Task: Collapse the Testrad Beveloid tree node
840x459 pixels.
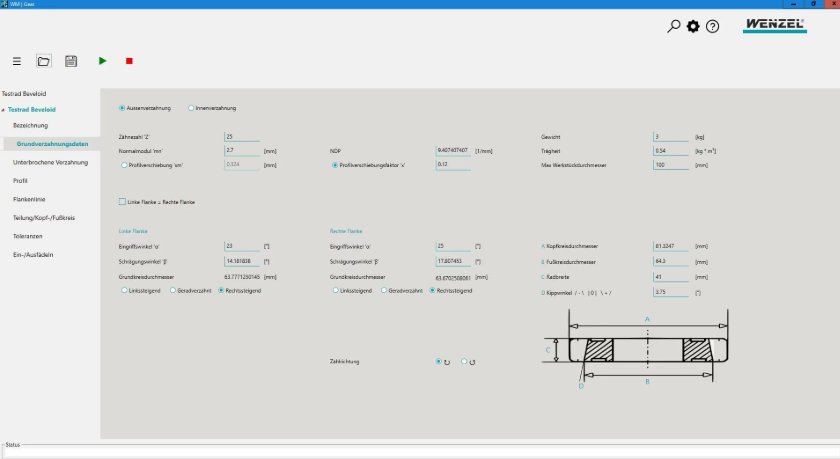Action: pyautogui.click(x=4, y=109)
